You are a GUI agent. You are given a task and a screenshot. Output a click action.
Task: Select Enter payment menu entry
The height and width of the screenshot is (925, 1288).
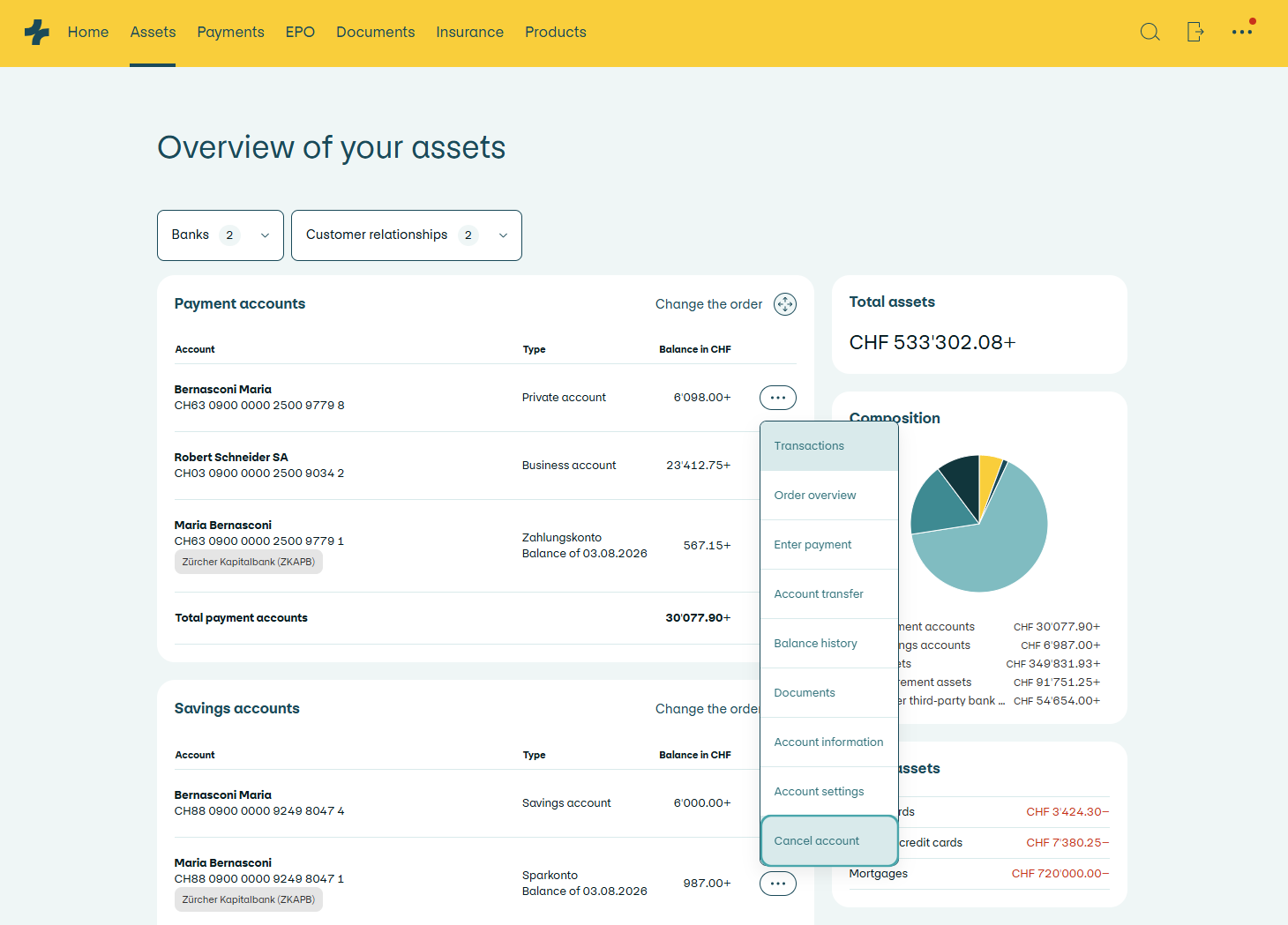click(x=829, y=545)
